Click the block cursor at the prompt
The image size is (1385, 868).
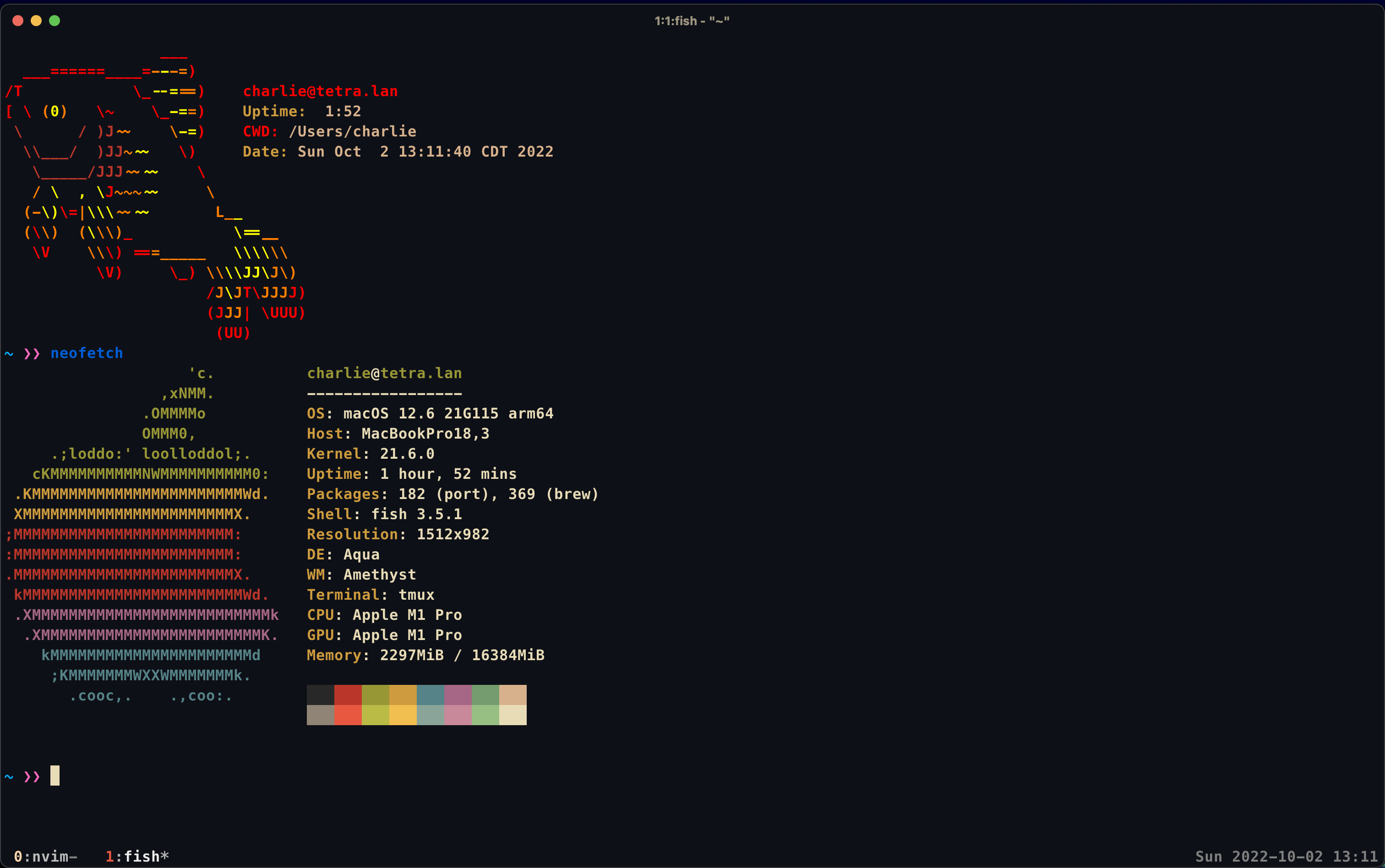tap(55, 776)
